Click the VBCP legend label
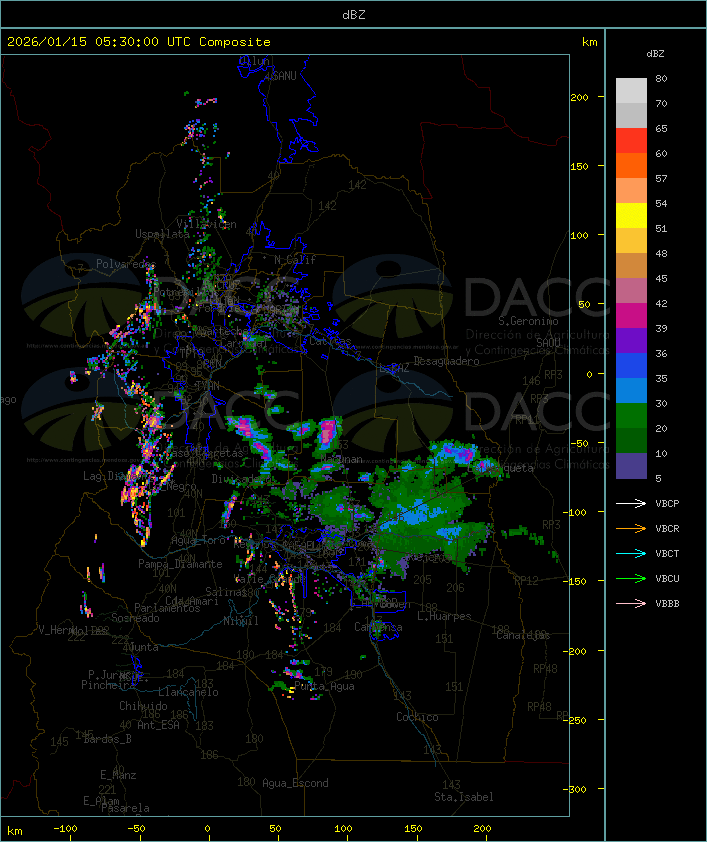Image resolution: width=707 pixels, height=842 pixels. tap(667, 504)
